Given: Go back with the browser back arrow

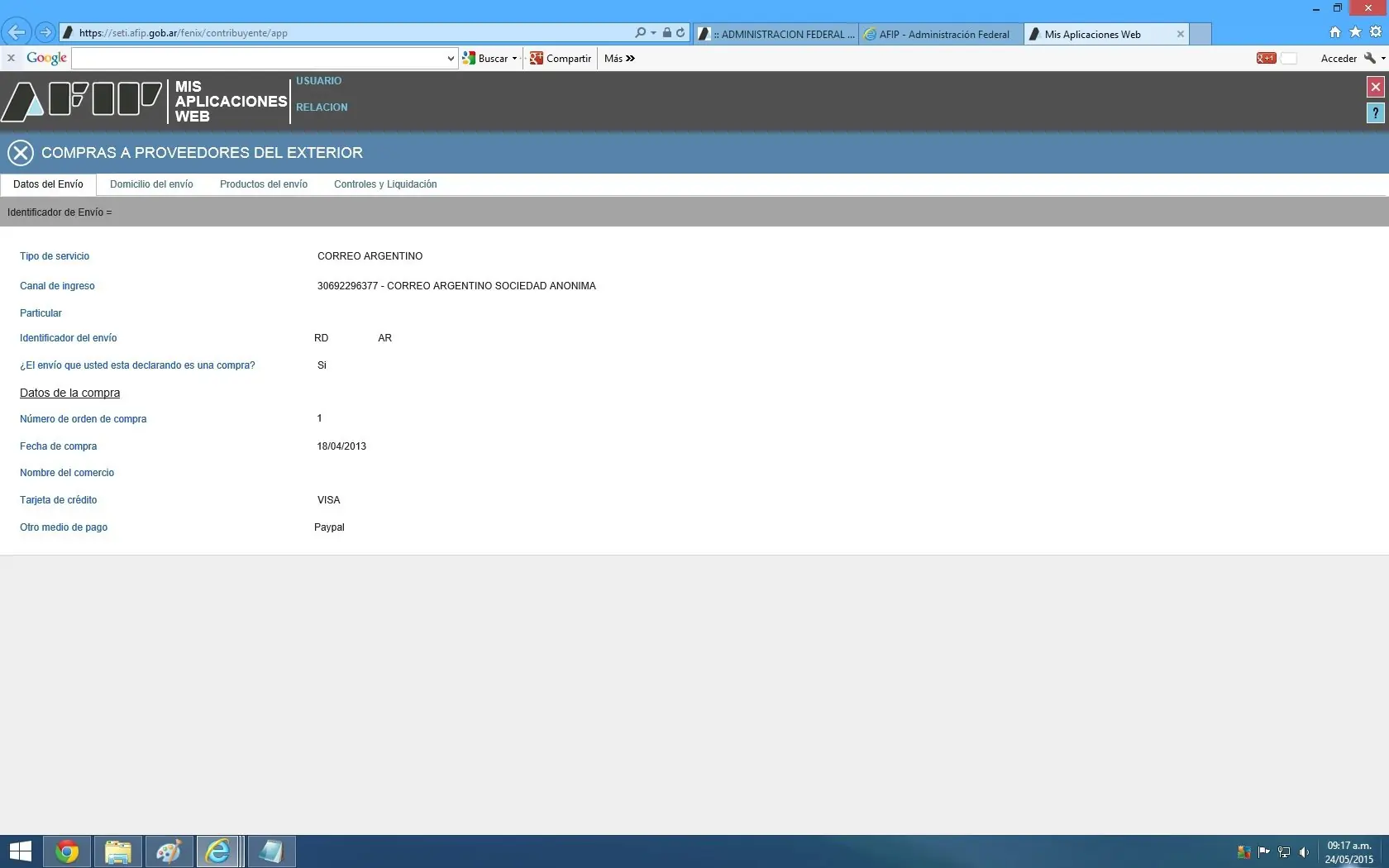Looking at the screenshot, I should (x=16, y=32).
